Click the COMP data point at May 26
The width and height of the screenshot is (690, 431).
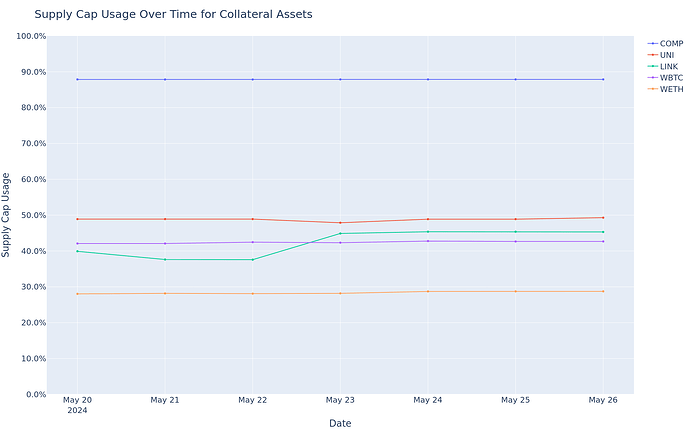[x=603, y=79]
